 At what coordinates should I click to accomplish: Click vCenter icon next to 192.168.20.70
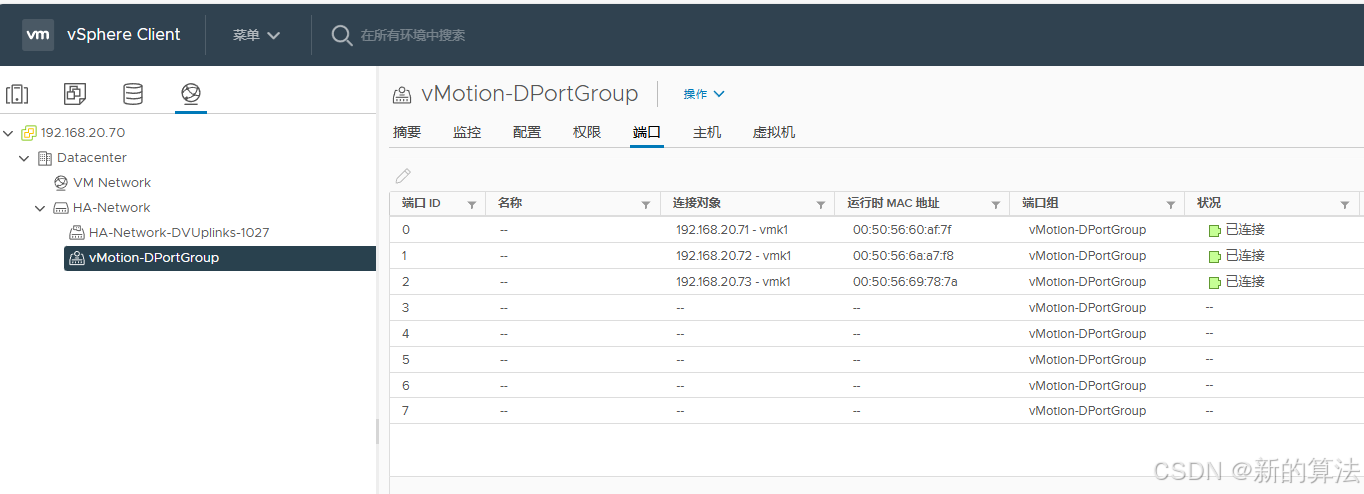pyautogui.click(x=29, y=133)
